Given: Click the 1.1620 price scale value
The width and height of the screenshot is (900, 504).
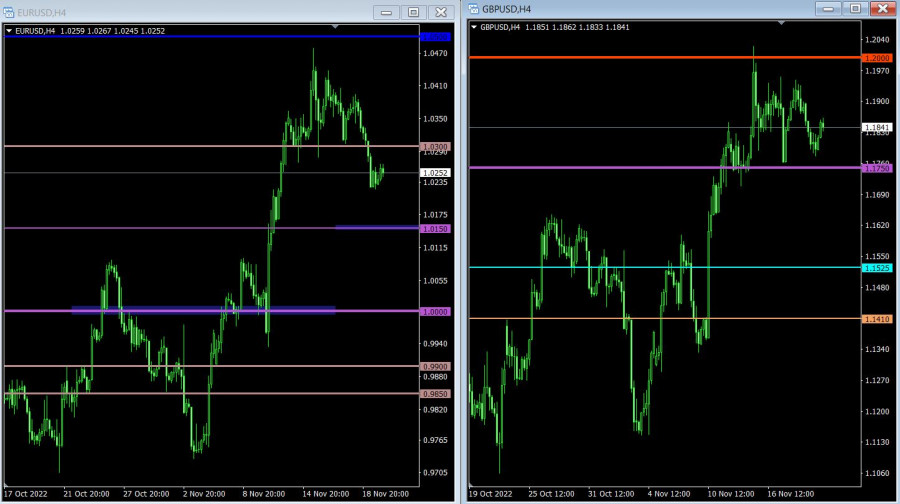Looking at the screenshot, I should 877,226.
